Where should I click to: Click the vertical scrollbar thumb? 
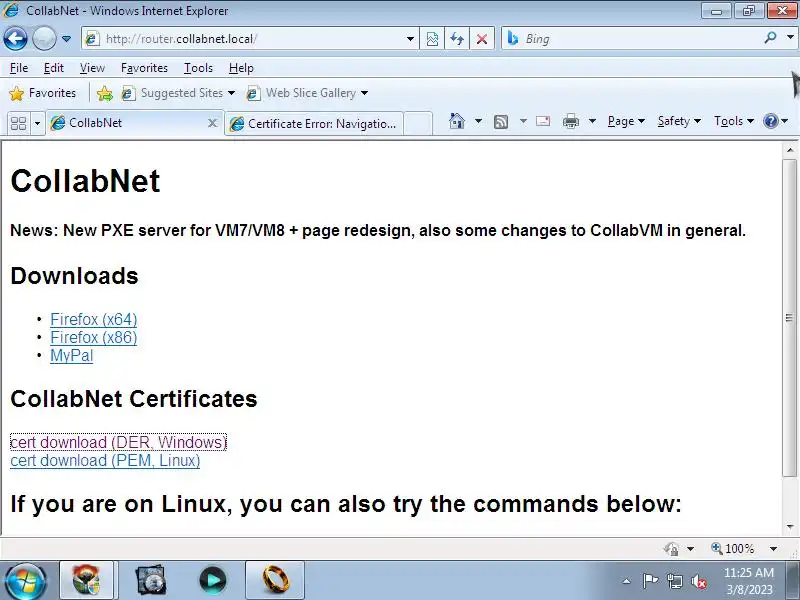(x=789, y=317)
